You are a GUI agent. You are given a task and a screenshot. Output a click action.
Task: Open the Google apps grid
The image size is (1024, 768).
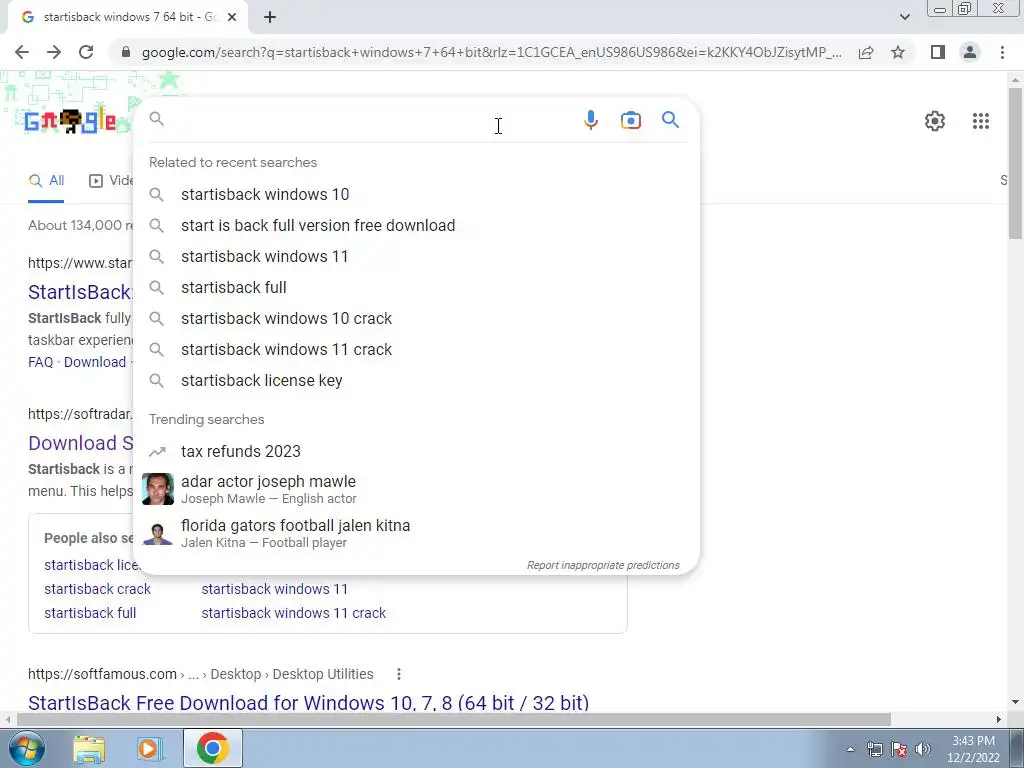click(980, 121)
